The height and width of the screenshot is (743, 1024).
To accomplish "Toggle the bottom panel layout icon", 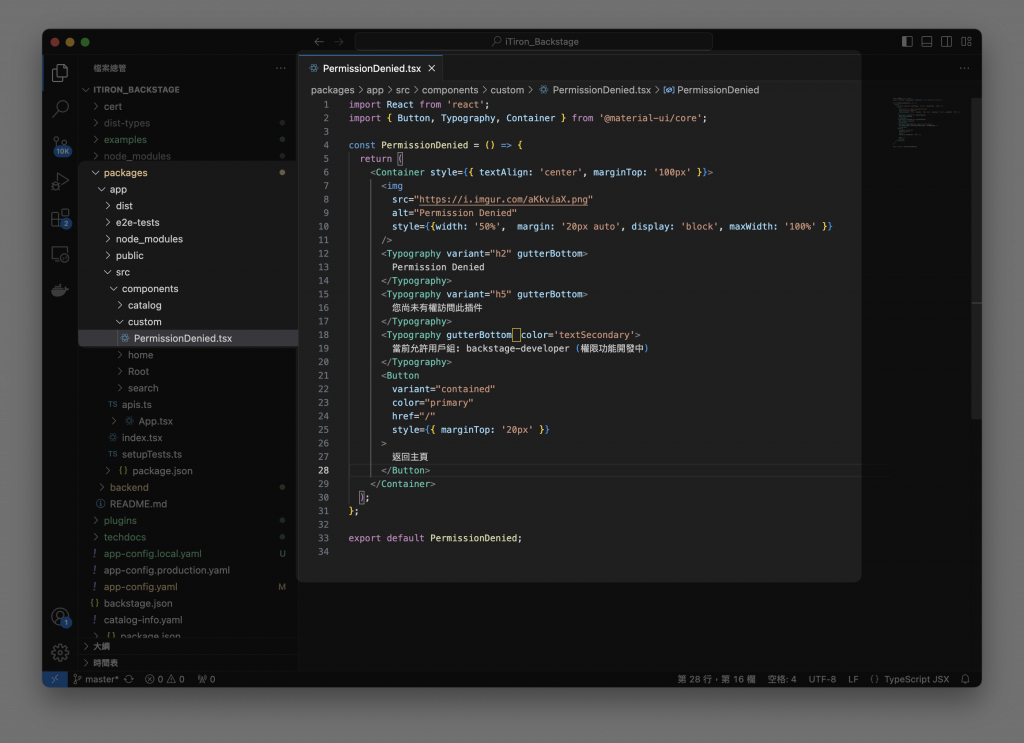I will coord(927,42).
